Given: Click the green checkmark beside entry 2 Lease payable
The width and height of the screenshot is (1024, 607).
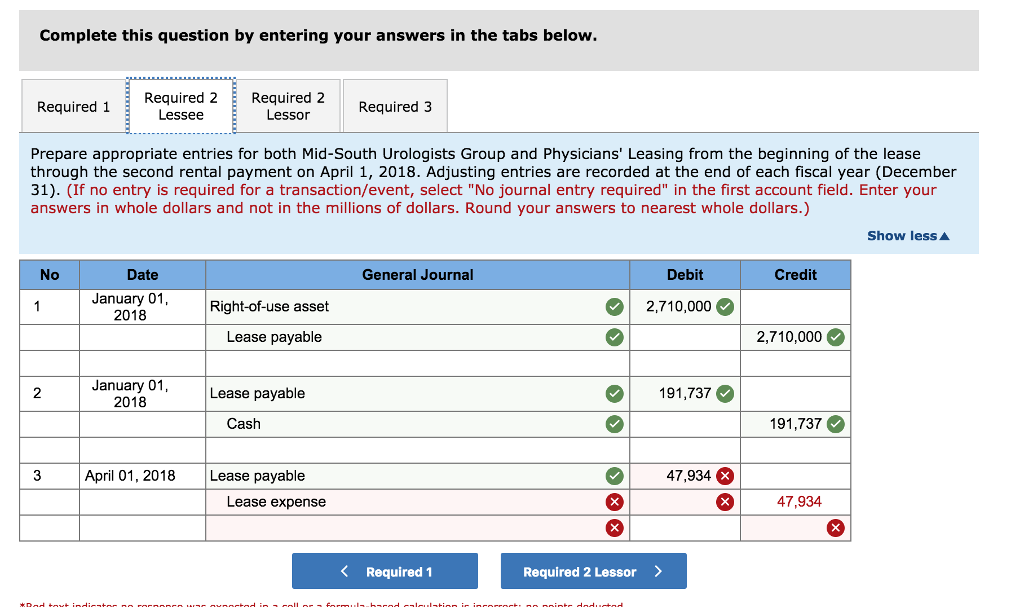Looking at the screenshot, I should (615, 393).
